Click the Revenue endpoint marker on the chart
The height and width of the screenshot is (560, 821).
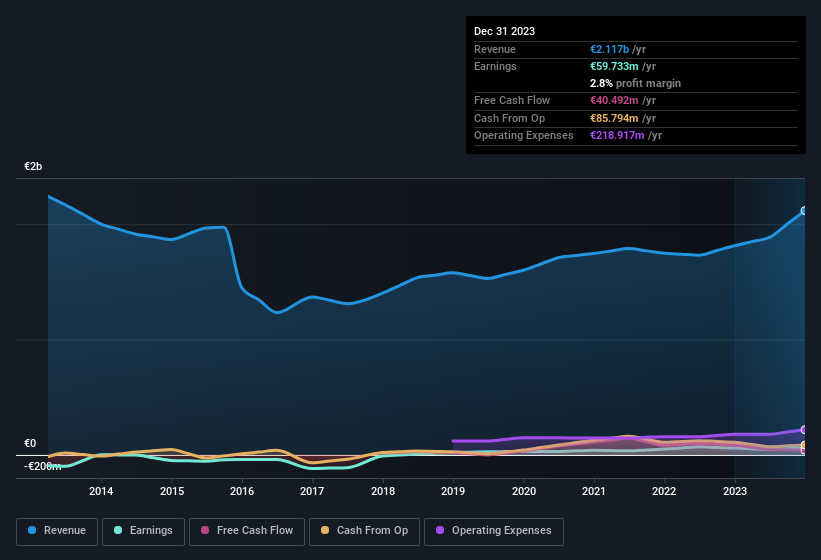tap(804, 211)
